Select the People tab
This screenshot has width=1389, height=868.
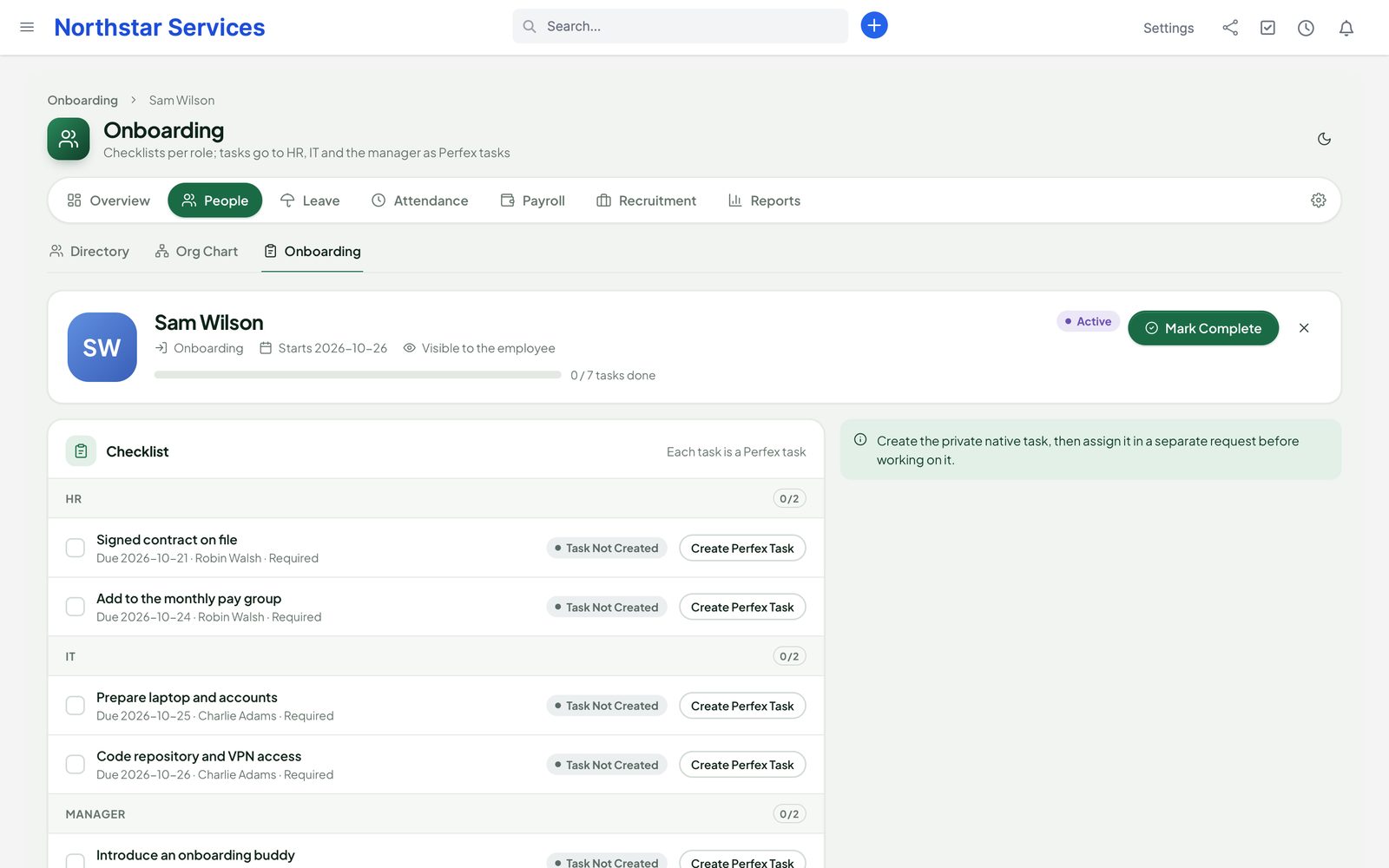click(215, 201)
